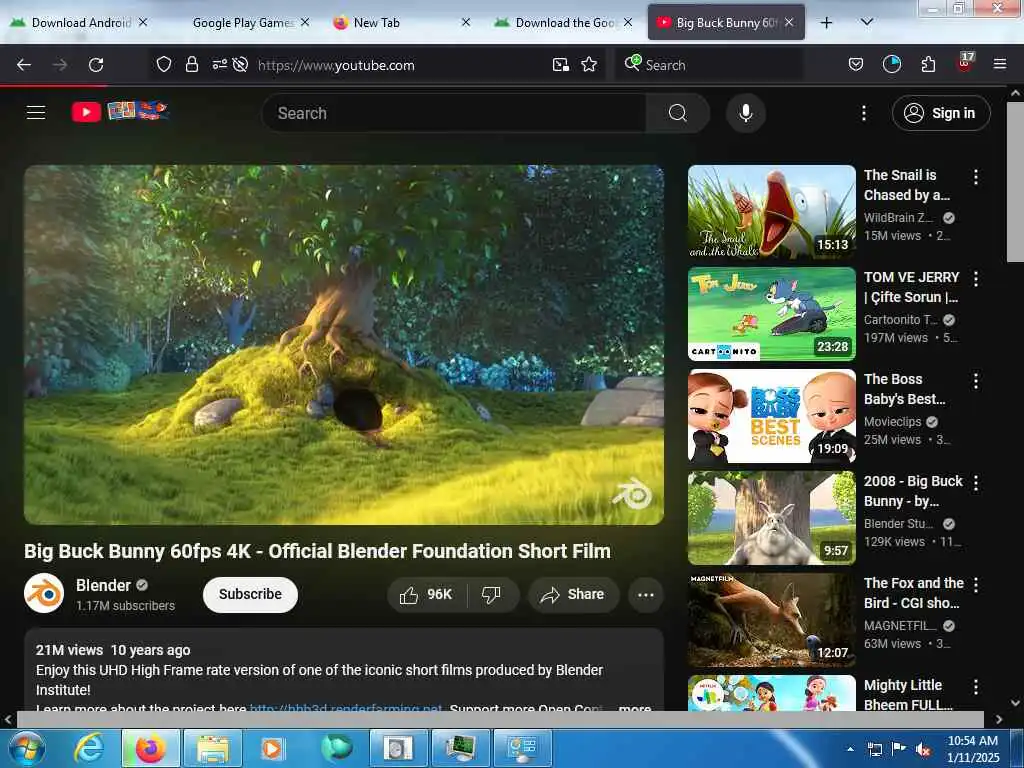Image resolution: width=1024 pixels, height=768 pixels.
Task: Click the extension icon with badge 17
Action: coord(965,62)
